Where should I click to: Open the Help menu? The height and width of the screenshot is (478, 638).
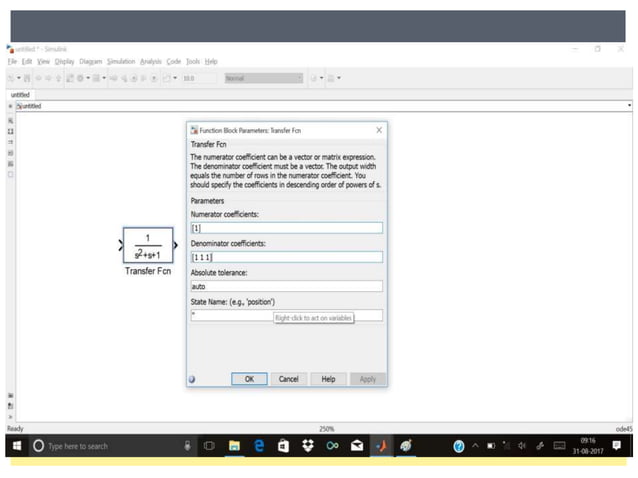211,61
